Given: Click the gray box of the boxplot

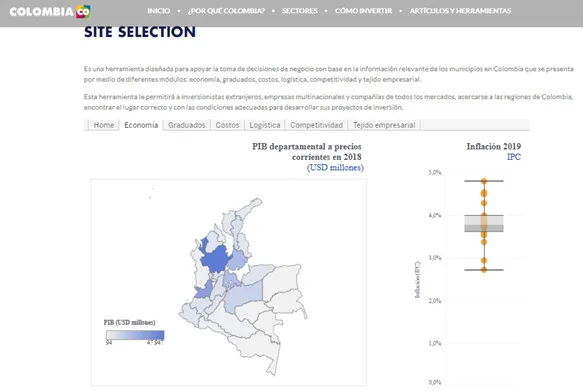Looking at the screenshot, I should pos(484,223).
